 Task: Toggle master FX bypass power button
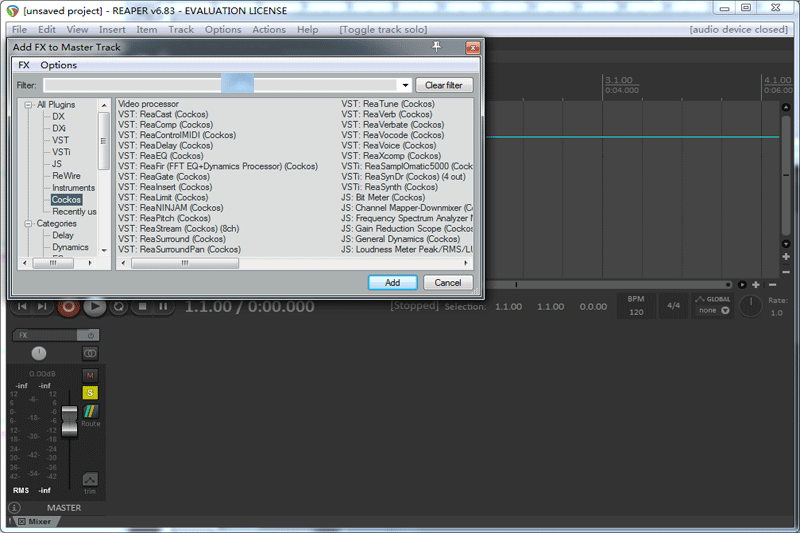coord(91,335)
